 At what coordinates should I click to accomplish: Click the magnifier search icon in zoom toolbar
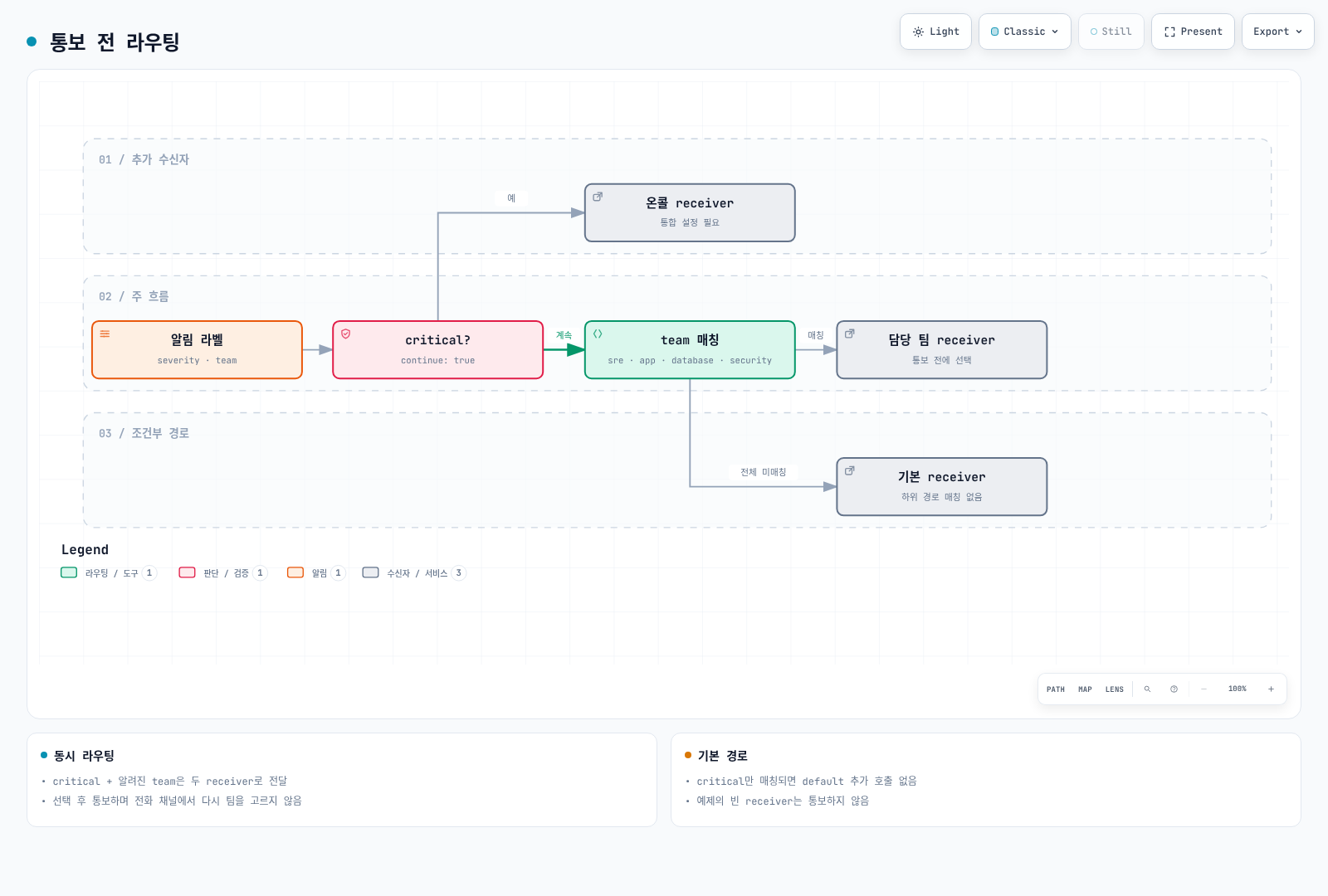(1147, 689)
